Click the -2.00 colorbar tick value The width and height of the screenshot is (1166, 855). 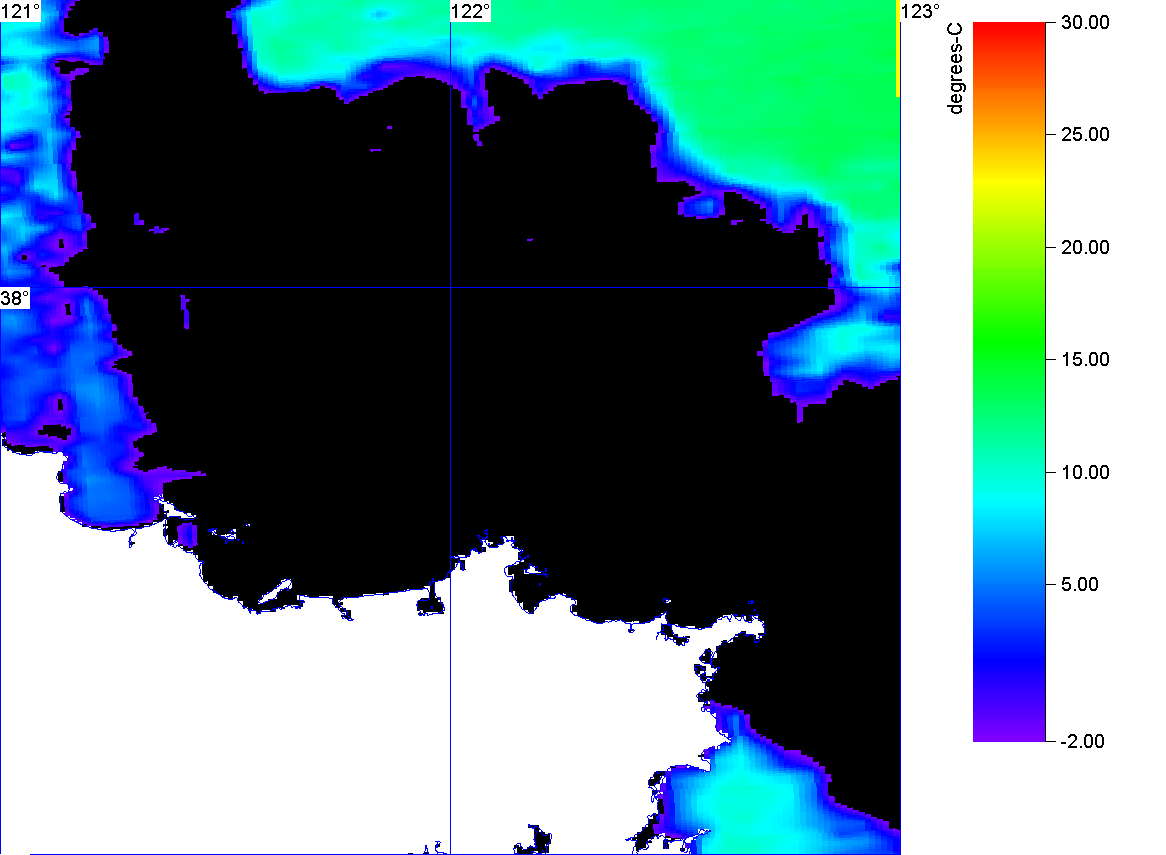pos(1083,741)
